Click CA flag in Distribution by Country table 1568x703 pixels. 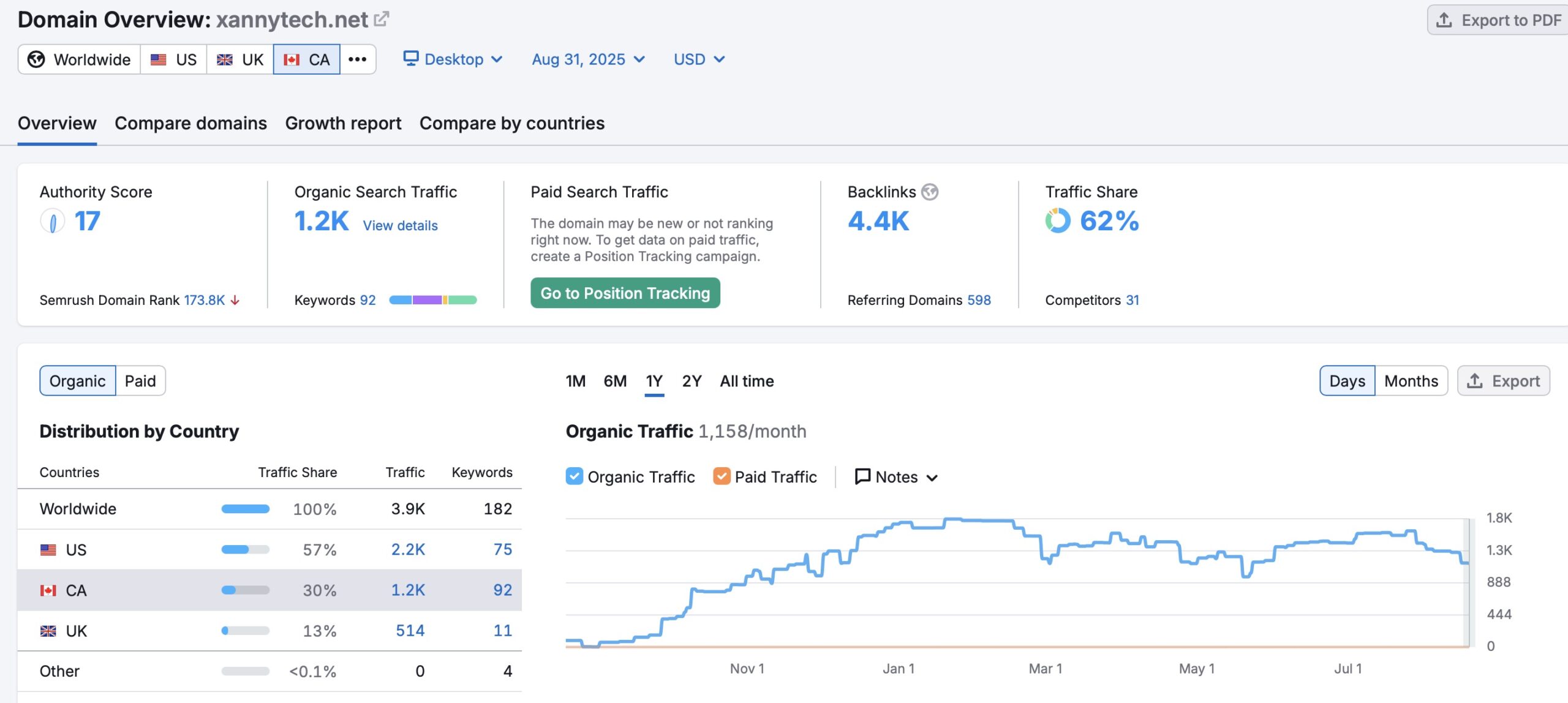(48, 590)
